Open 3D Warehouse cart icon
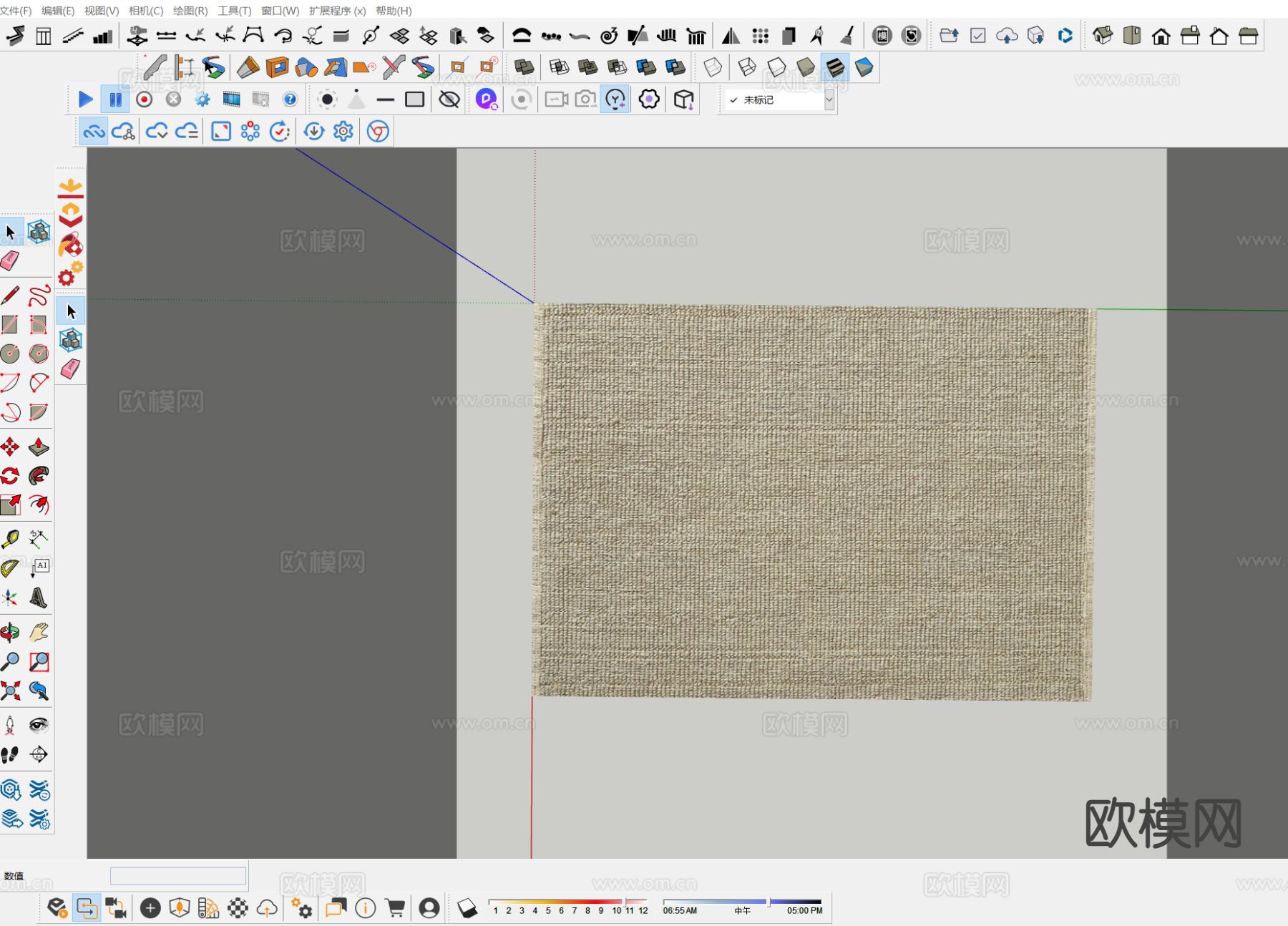This screenshot has width=1288, height=926. point(395,908)
